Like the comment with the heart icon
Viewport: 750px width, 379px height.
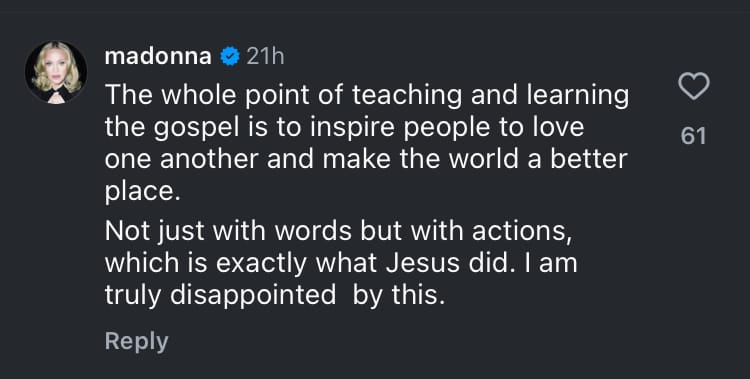click(x=694, y=87)
